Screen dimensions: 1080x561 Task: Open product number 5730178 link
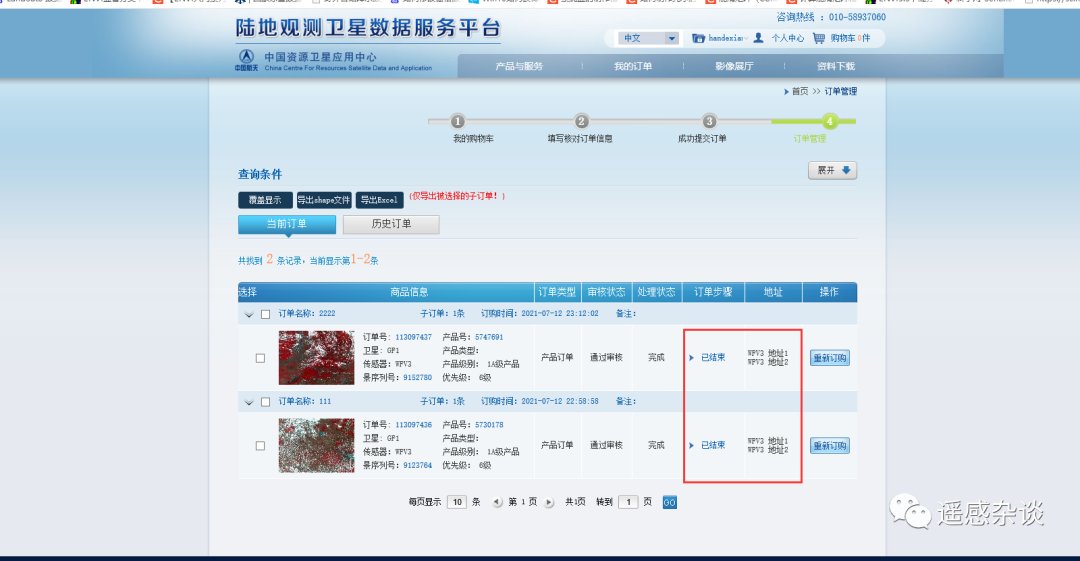coord(489,425)
